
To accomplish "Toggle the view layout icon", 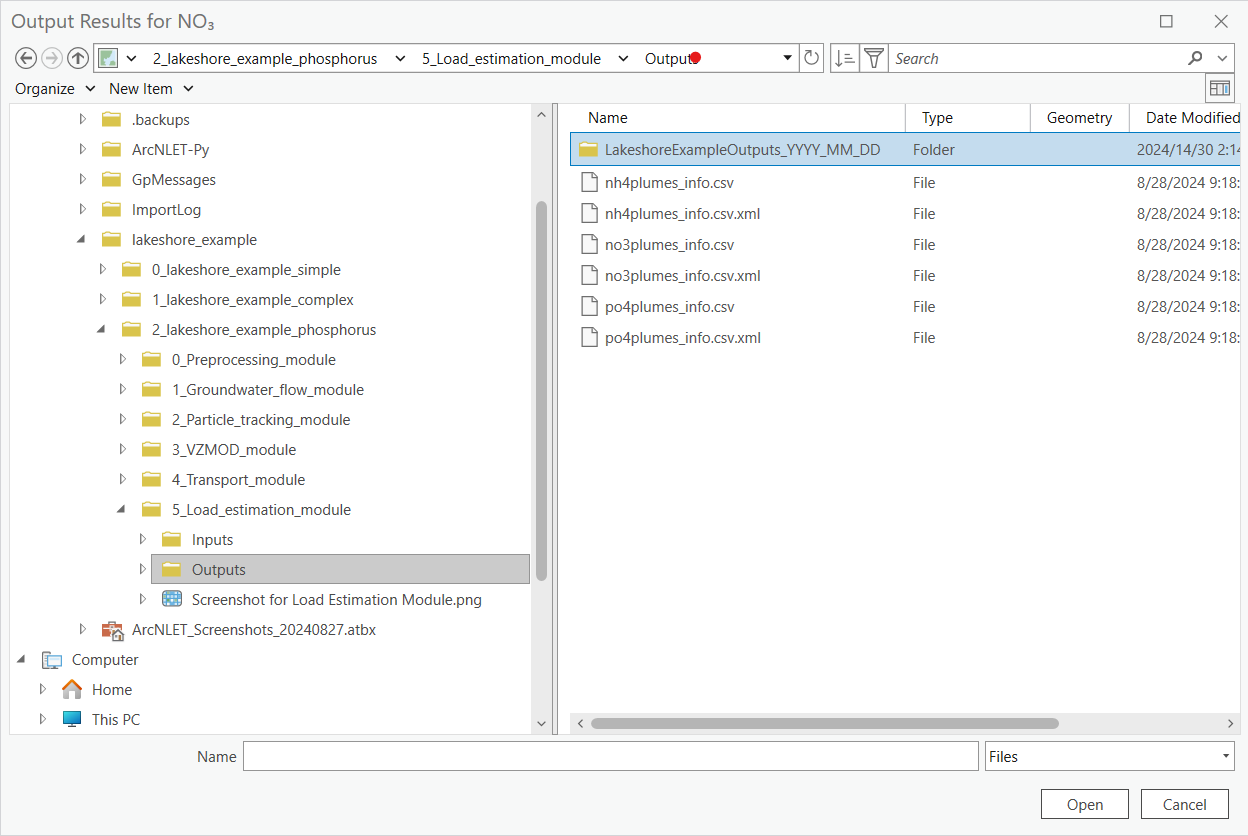I will pyautogui.click(x=1220, y=88).
